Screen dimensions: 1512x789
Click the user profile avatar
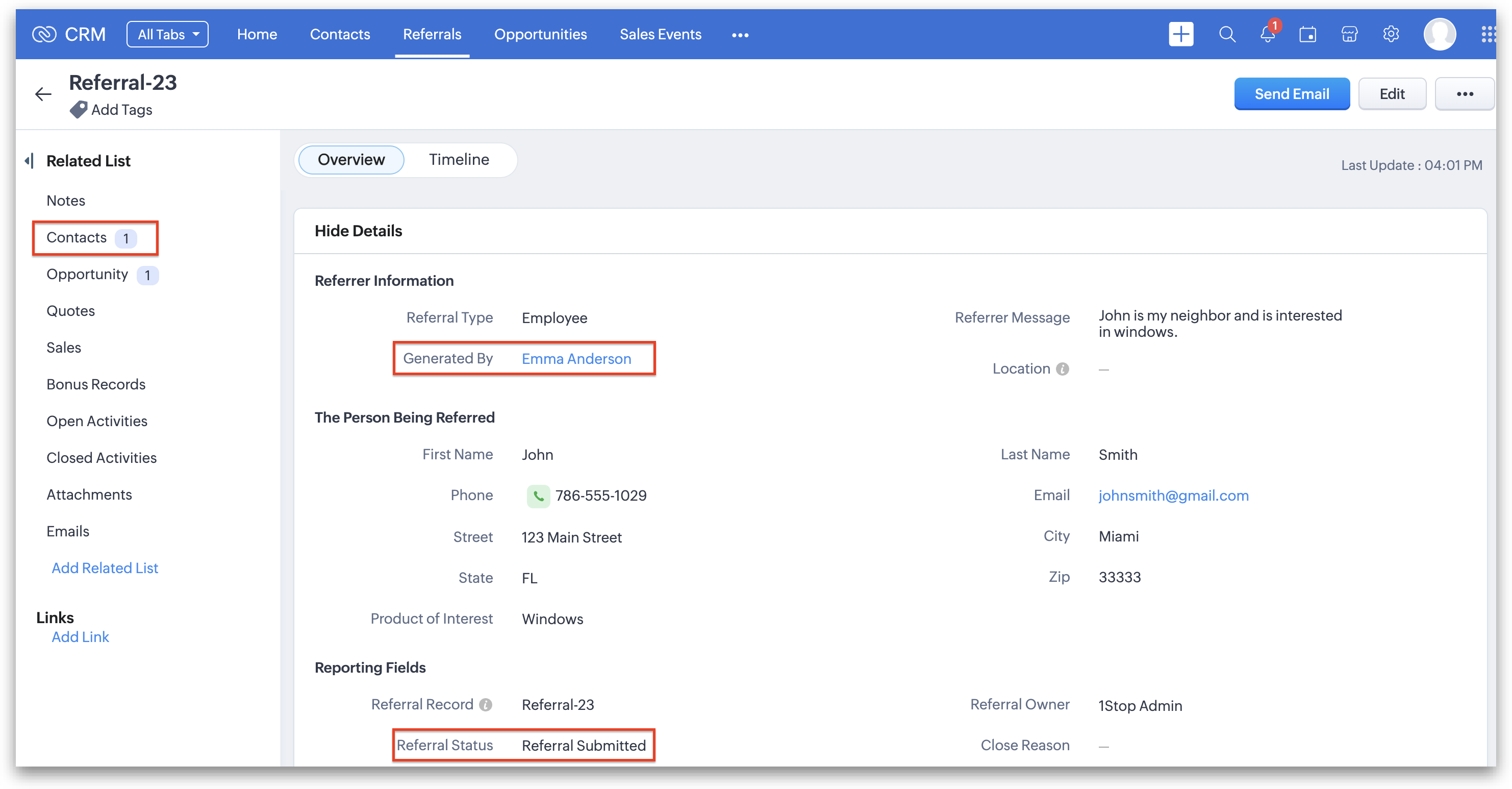pyautogui.click(x=1439, y=35)
